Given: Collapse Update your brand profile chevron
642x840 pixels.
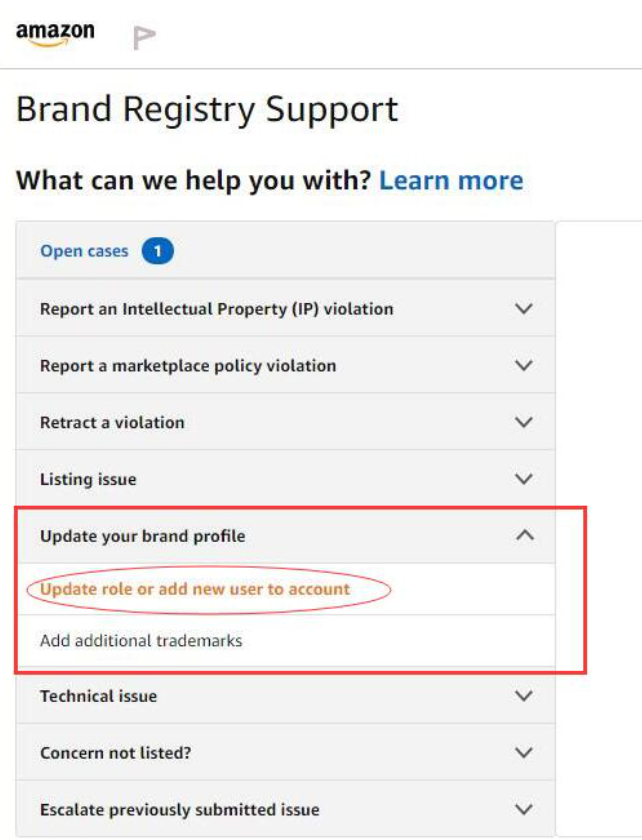Looking at the screenshot, I should point(525,535).
